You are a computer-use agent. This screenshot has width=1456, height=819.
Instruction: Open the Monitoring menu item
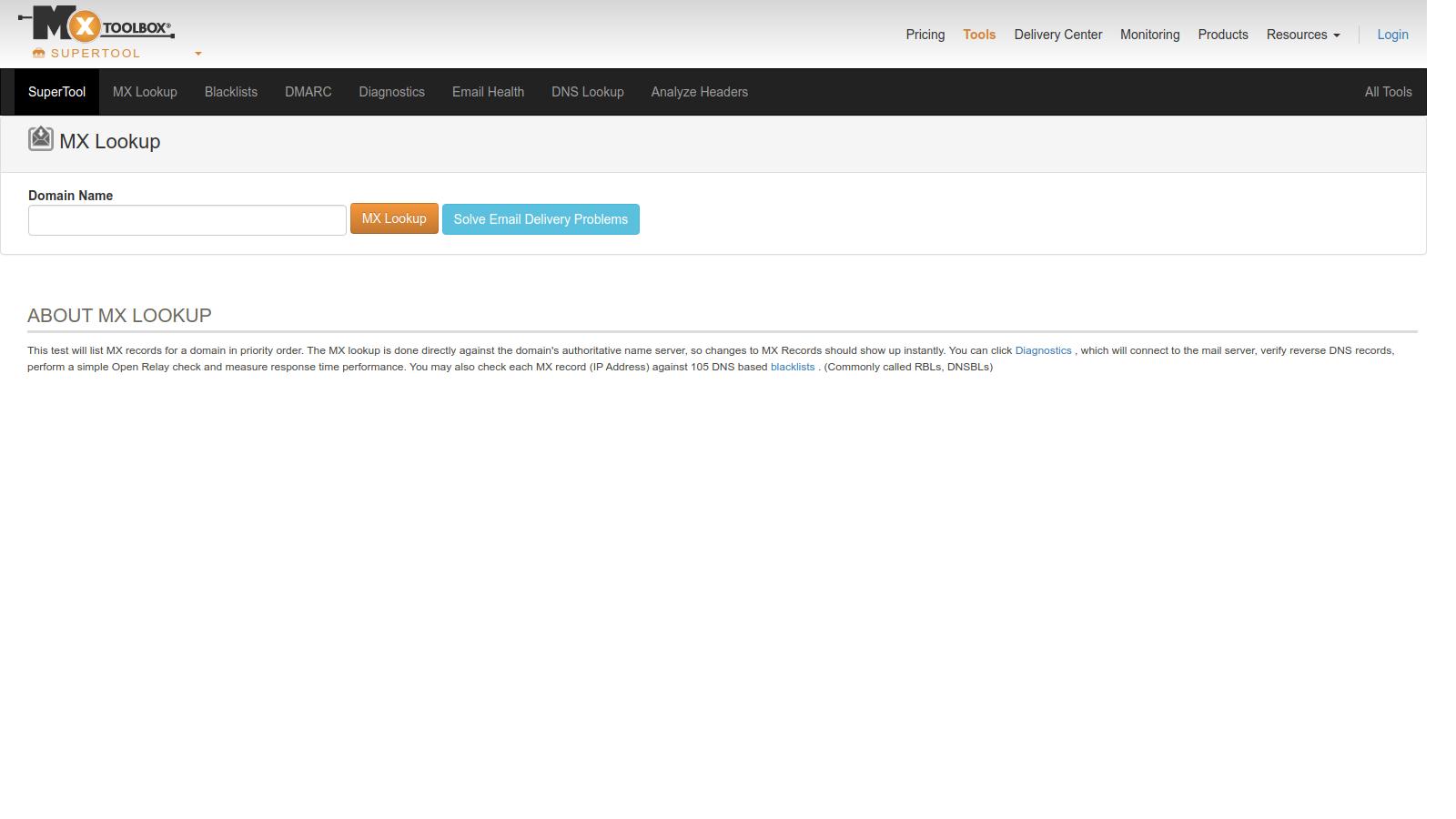coord(1150,35)
